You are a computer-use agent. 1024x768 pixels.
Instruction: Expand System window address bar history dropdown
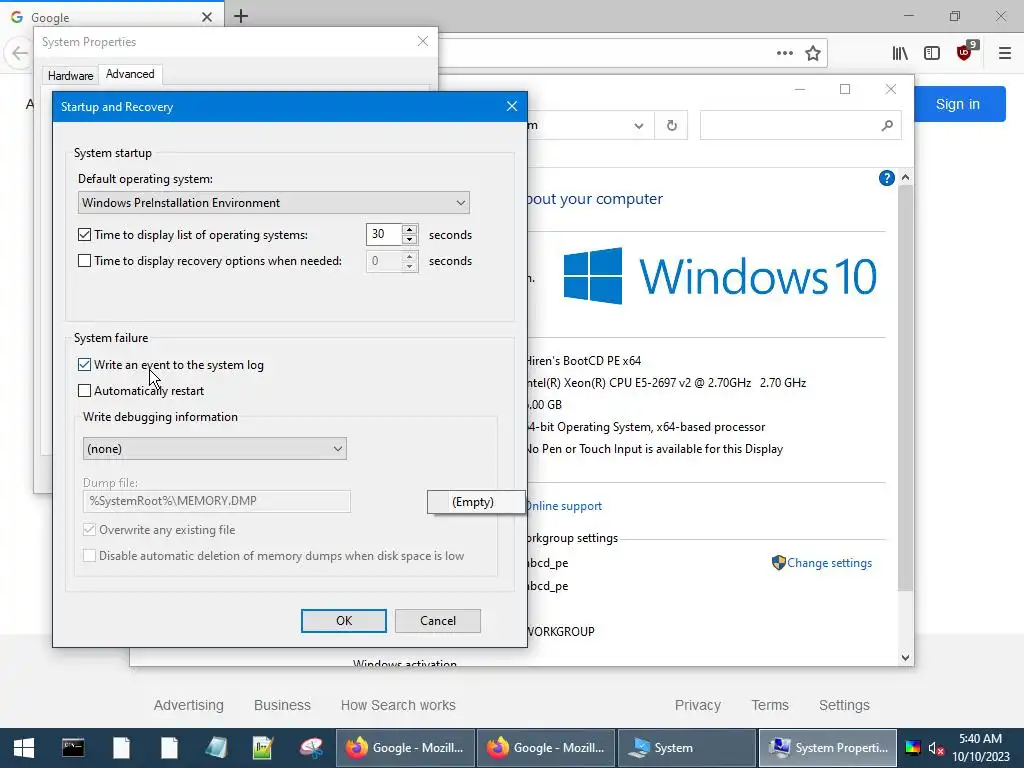(639, 125)
